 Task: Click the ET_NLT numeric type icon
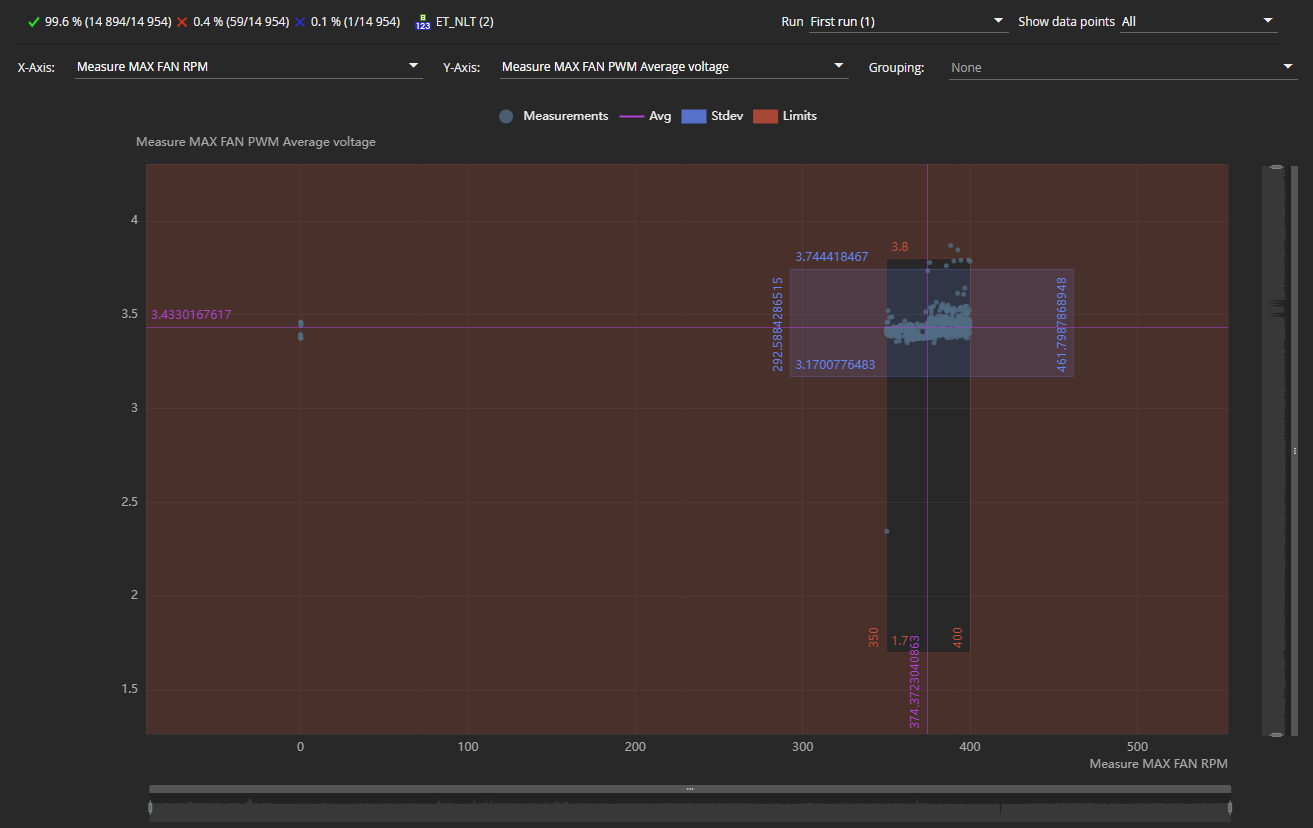423,21
